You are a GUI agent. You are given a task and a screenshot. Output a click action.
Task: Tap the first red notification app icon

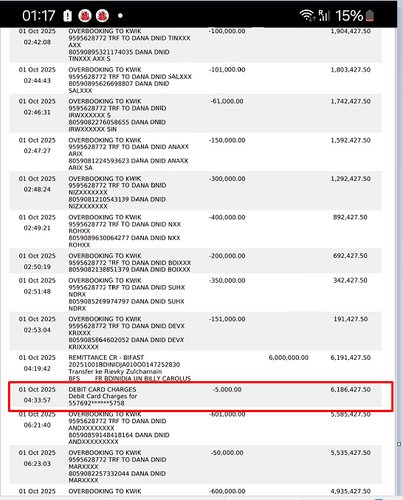coord(85,16)
